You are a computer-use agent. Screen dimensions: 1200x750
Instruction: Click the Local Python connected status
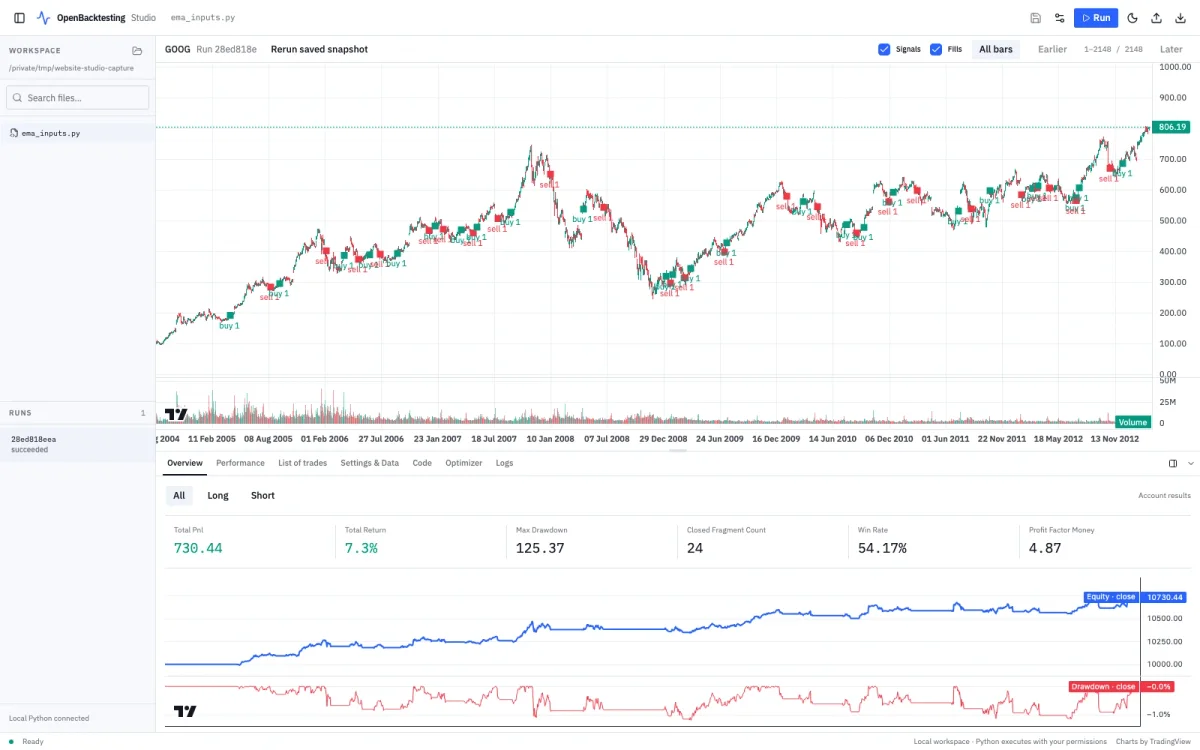[49, 718]
